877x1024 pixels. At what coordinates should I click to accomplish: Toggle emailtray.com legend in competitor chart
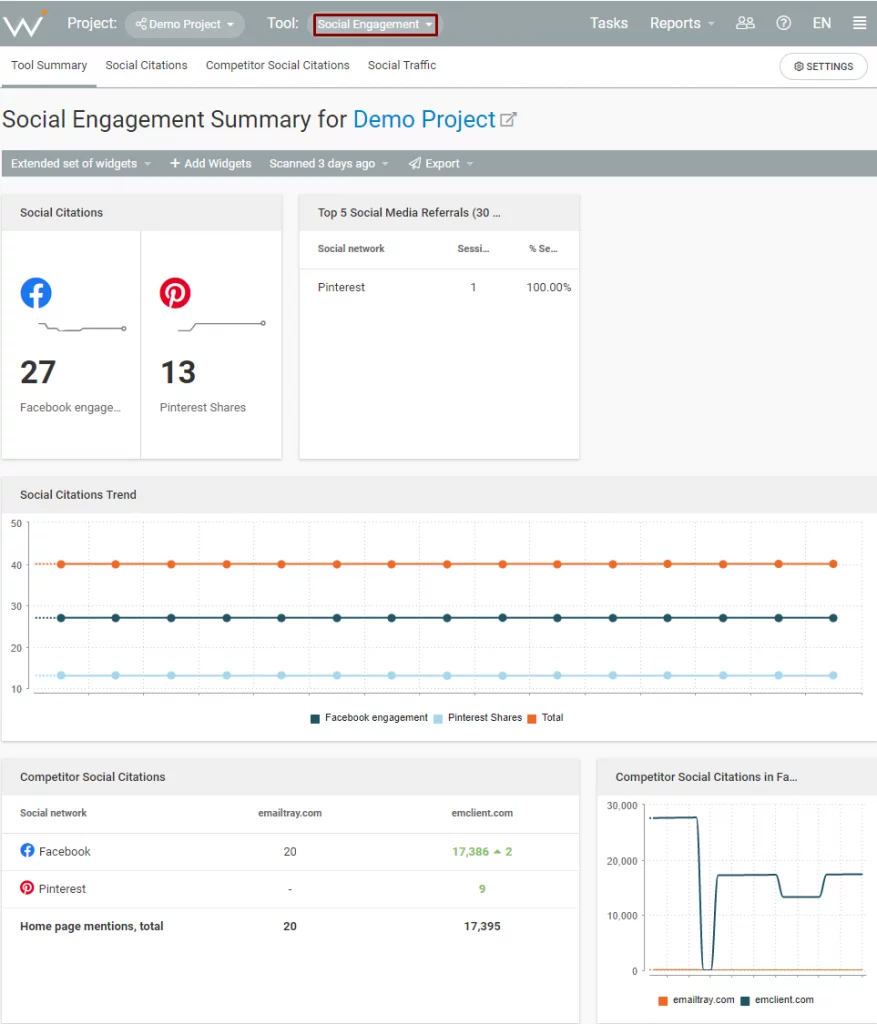(696, 1000)
